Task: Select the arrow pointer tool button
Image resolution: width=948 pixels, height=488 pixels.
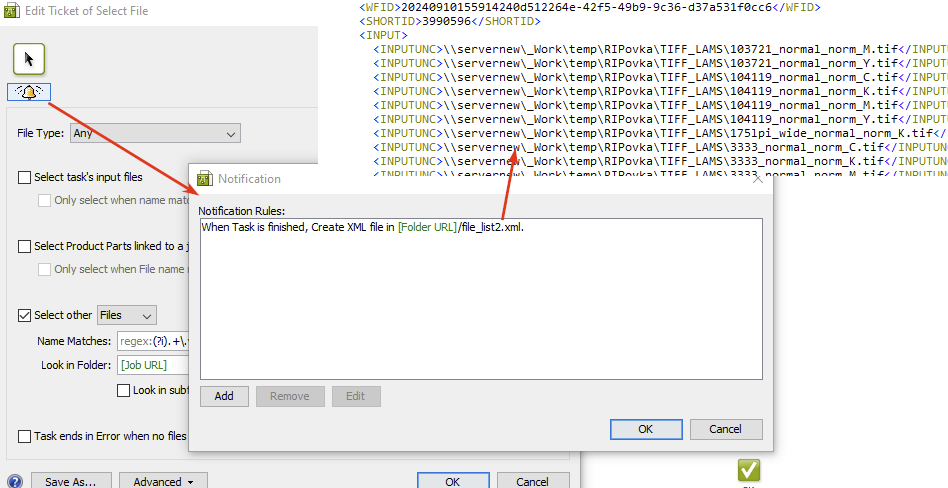Action: pyautogui.click(x=28, y=59)
